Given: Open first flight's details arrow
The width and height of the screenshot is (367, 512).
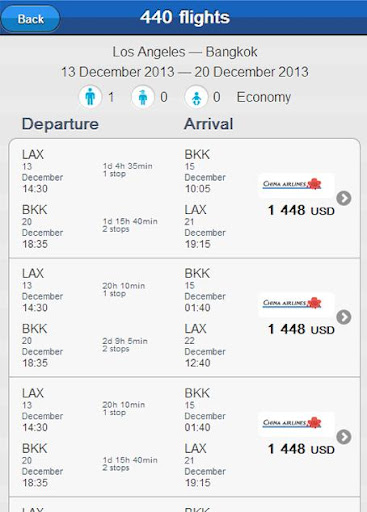Looking at the screenshot, I should [x=344, y=198].
